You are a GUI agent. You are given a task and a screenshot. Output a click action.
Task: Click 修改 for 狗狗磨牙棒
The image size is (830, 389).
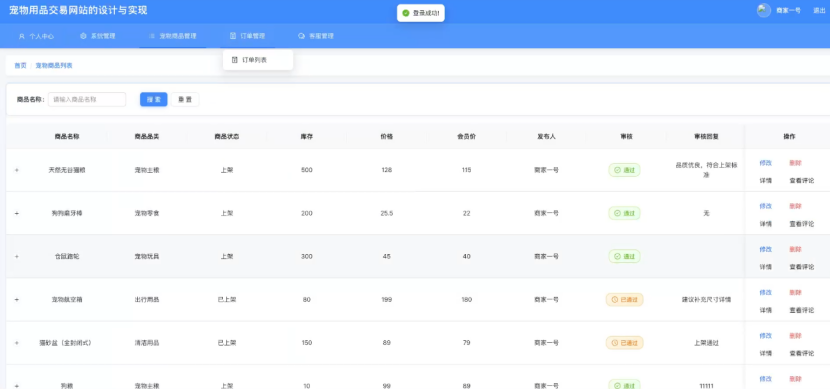coord(765,206)
